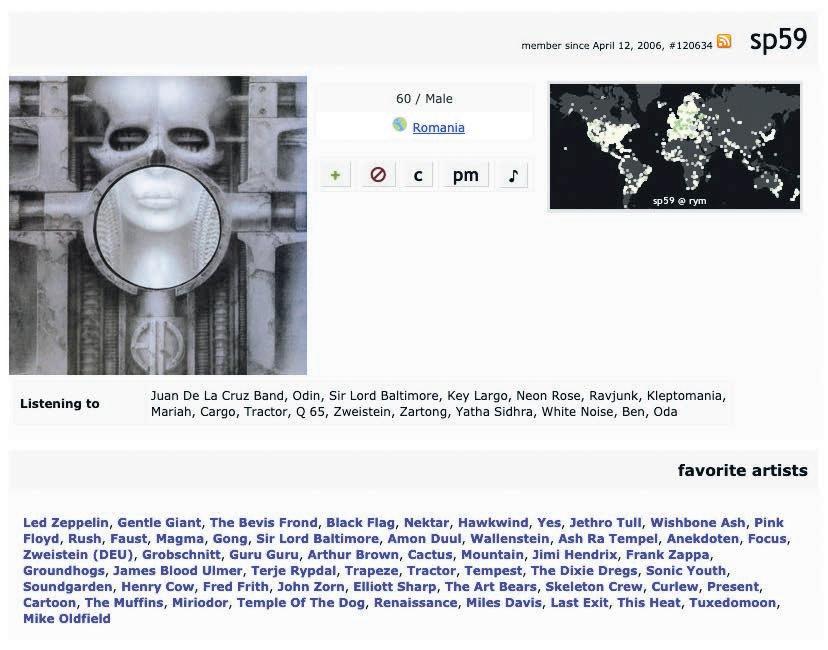Go to Nektar artist page
This screenshot has width=828, height=650.
[x=426, y=523]
